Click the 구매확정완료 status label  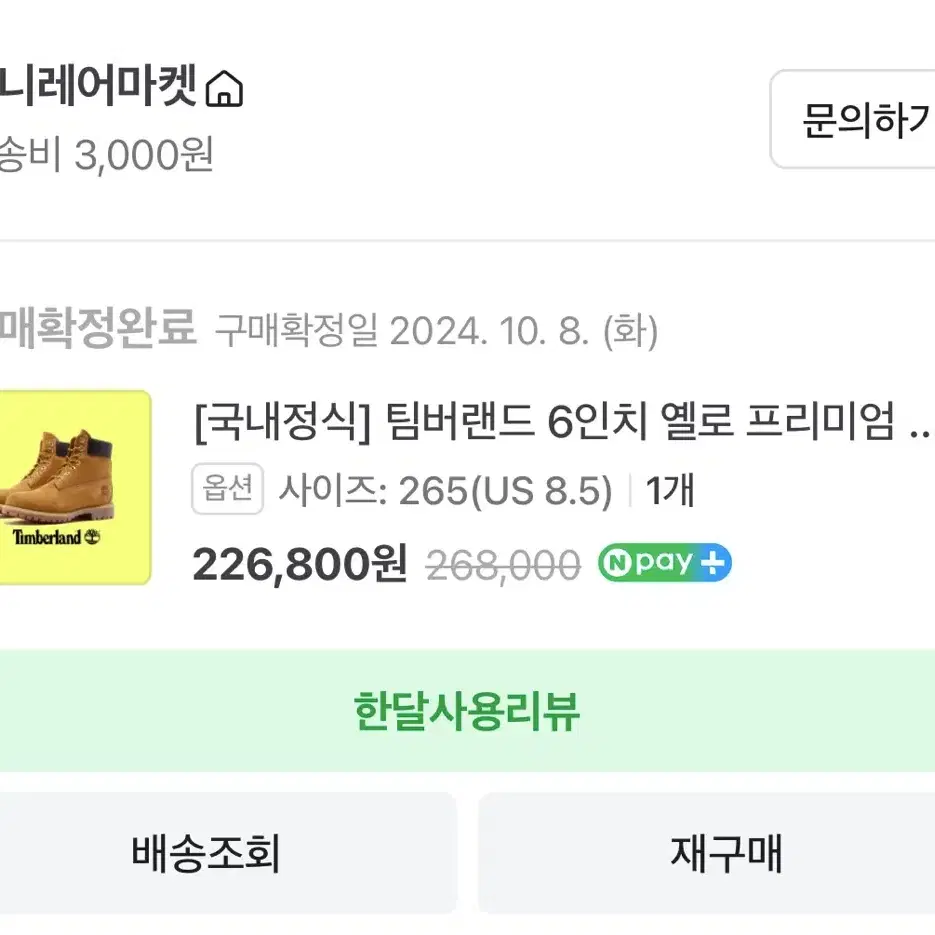tap(98, 328)
